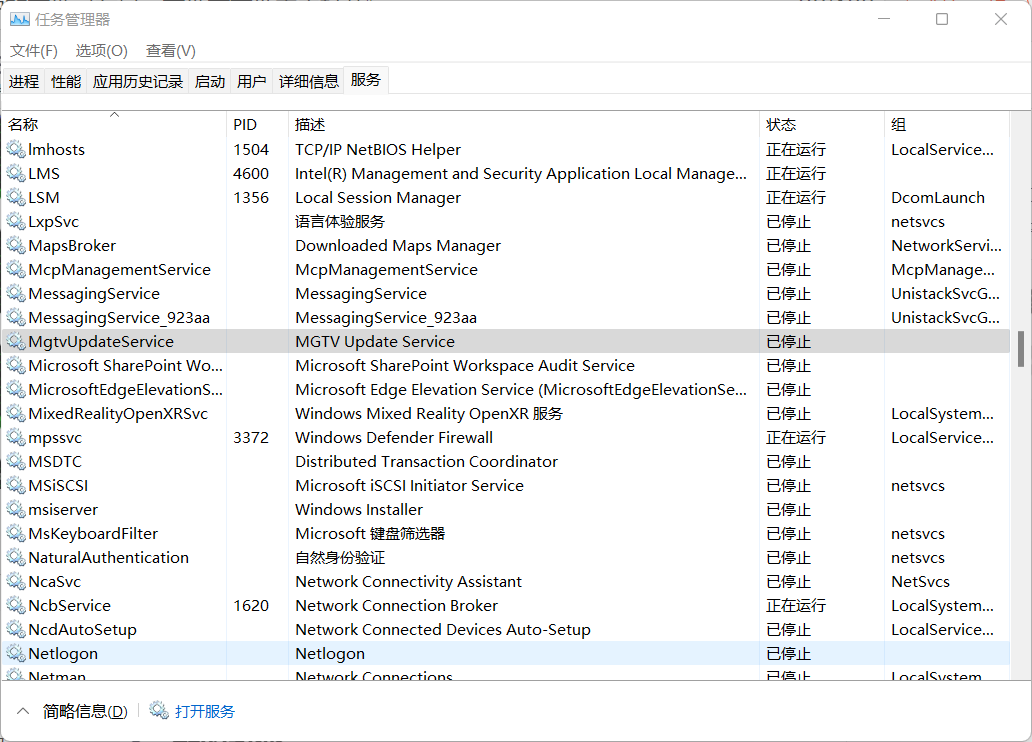Click the Task Manager app icon in title bar
The image size is (1032, 742).
tap(19, 19)
